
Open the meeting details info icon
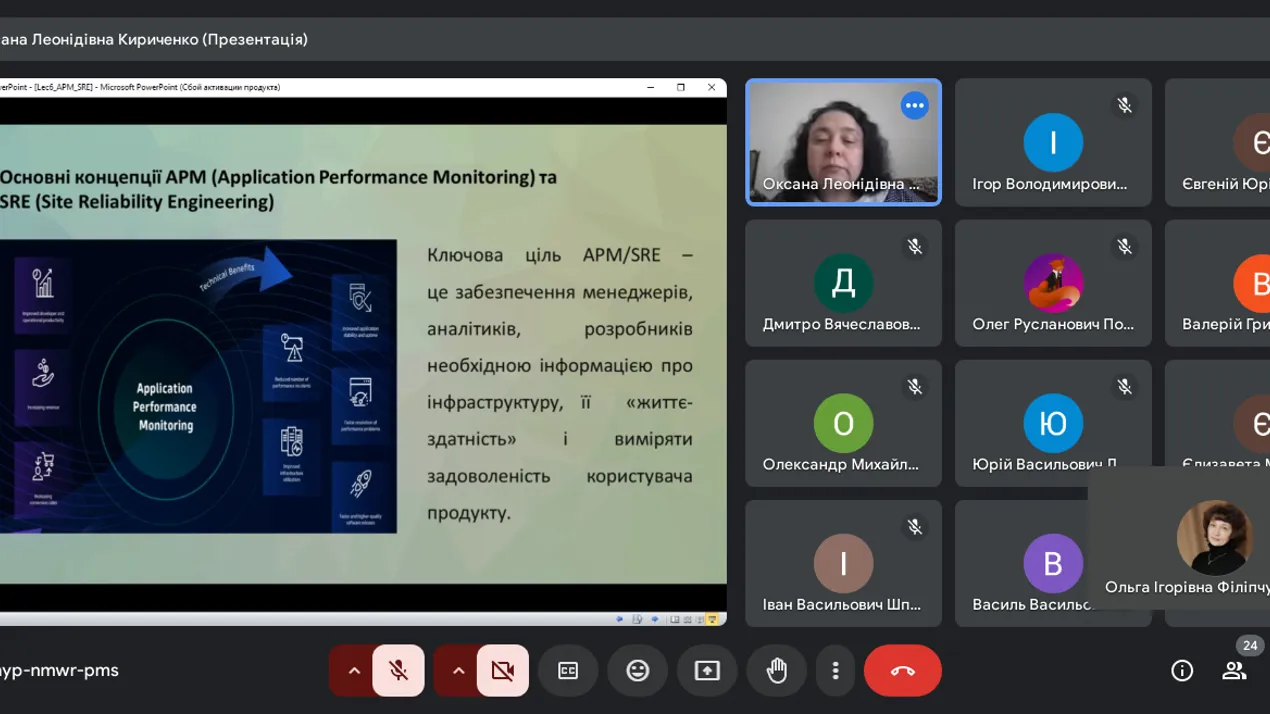1182,671
